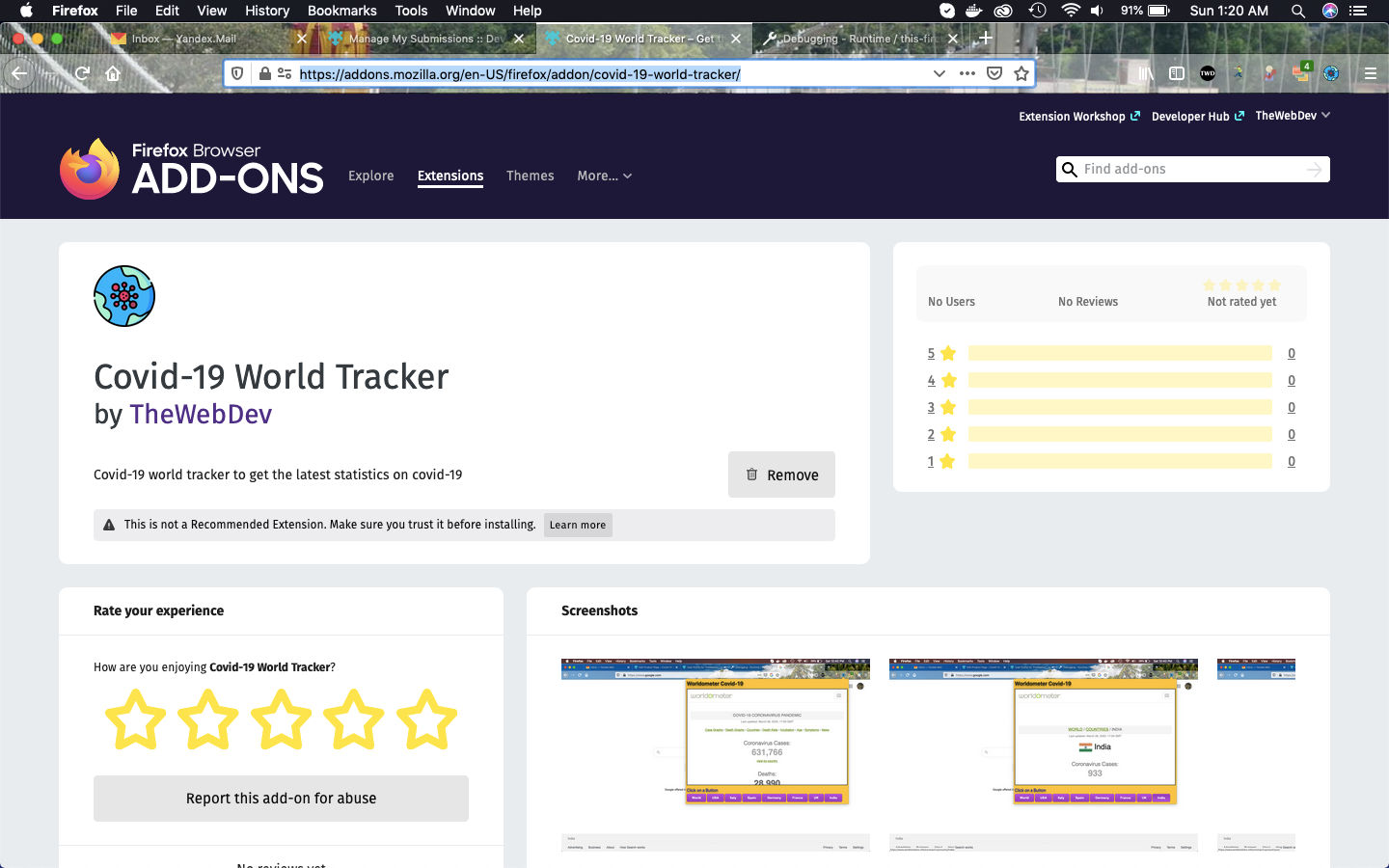The image size is (1389, 868).
Task: Open the Bookmarks menu
Action: pos(342,11)
